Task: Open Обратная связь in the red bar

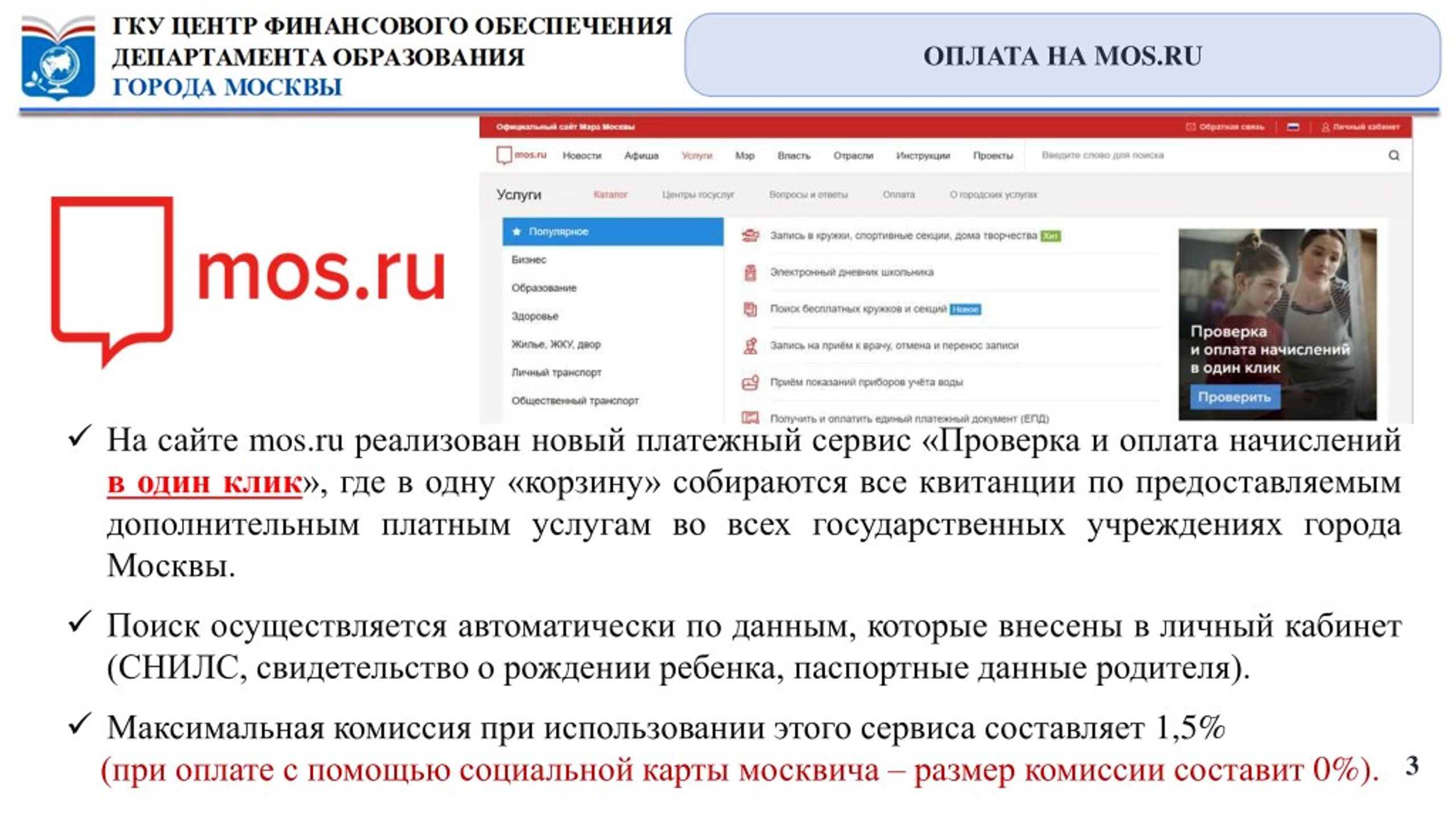Action: pyautogui.click(x=1225, y=127)
